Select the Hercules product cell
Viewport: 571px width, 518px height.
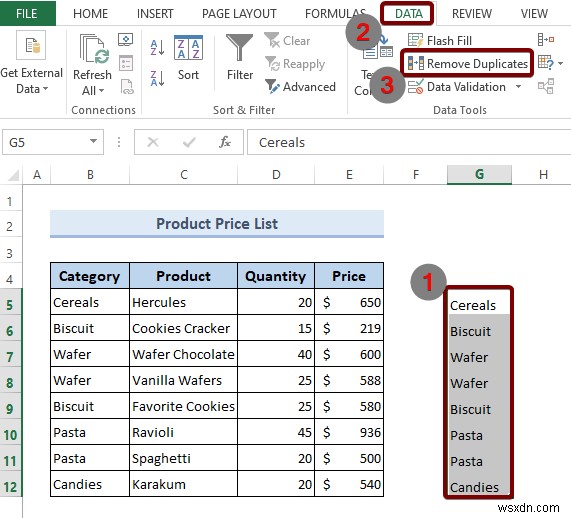(x=183, y=302)
